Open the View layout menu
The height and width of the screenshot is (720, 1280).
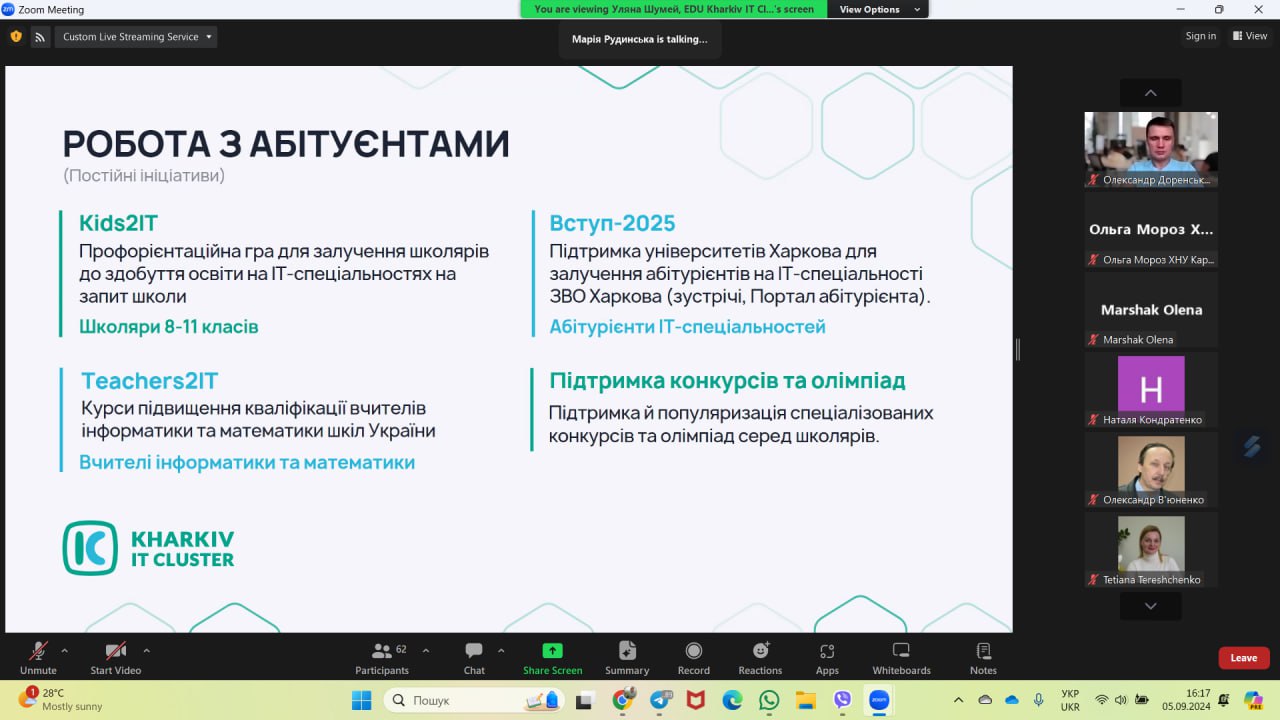tap(1250, 36)
